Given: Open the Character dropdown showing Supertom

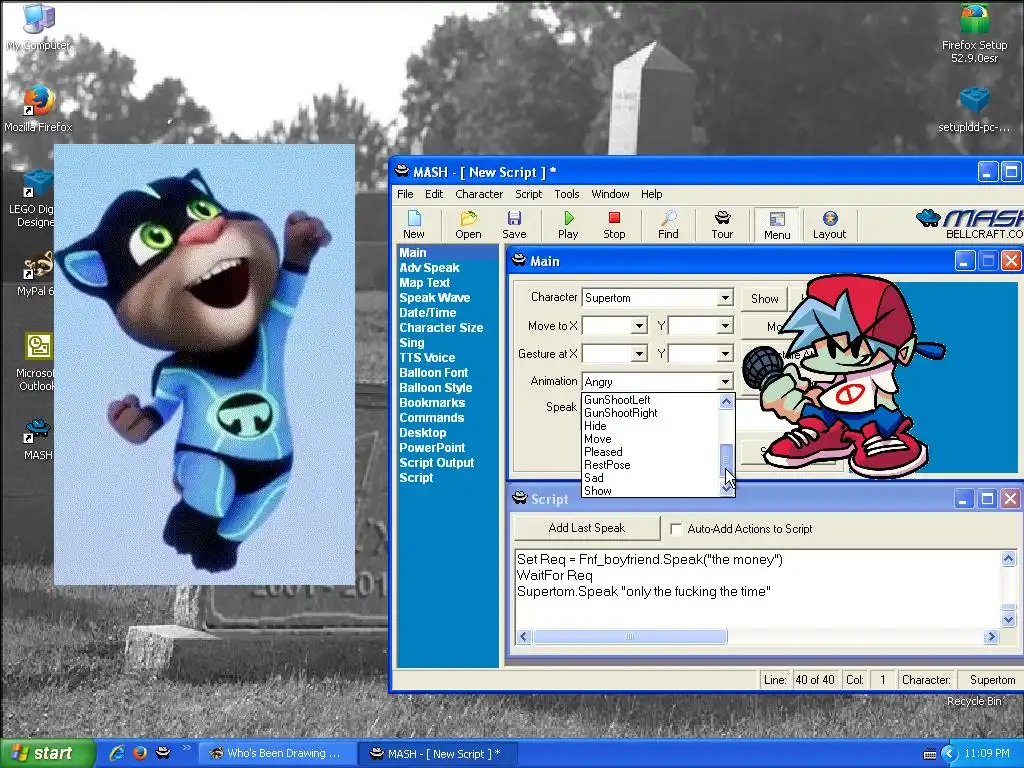Looking at the screenshot, I should pyautogui.click(x=725, y=298).
